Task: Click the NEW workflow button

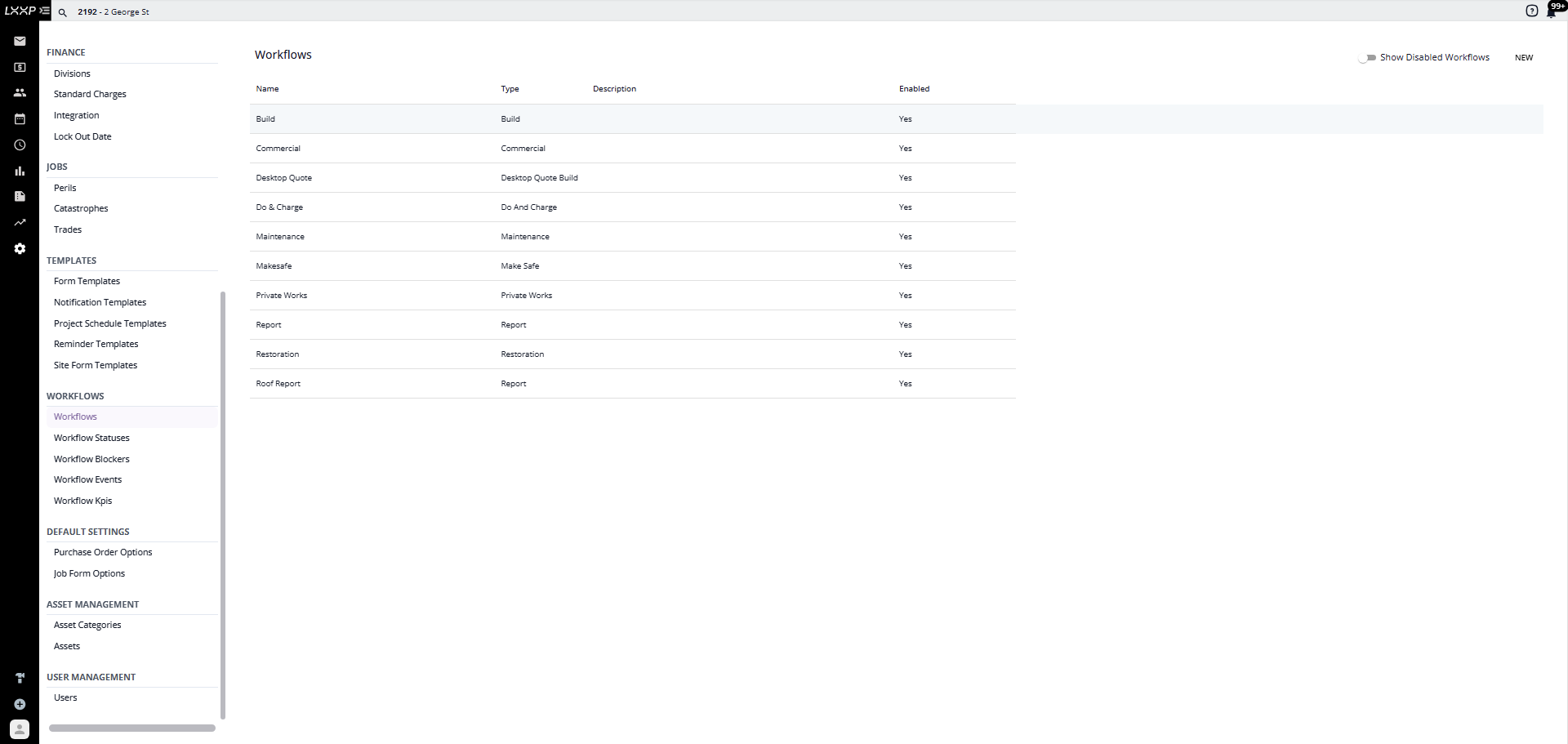Action: point(1523,58)
